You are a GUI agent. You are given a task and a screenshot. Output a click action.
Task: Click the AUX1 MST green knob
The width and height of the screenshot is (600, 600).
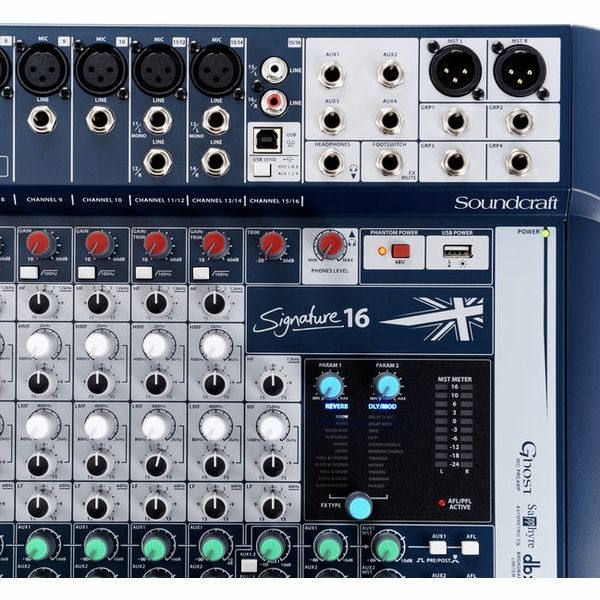[388, 548]
